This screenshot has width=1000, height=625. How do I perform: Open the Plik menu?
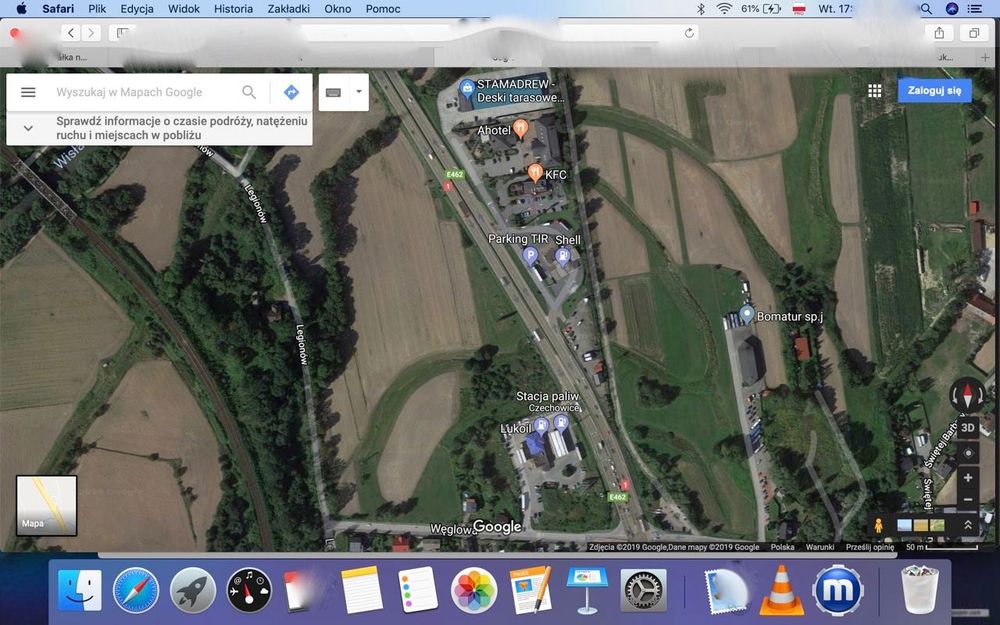click(x=98, y=9)
